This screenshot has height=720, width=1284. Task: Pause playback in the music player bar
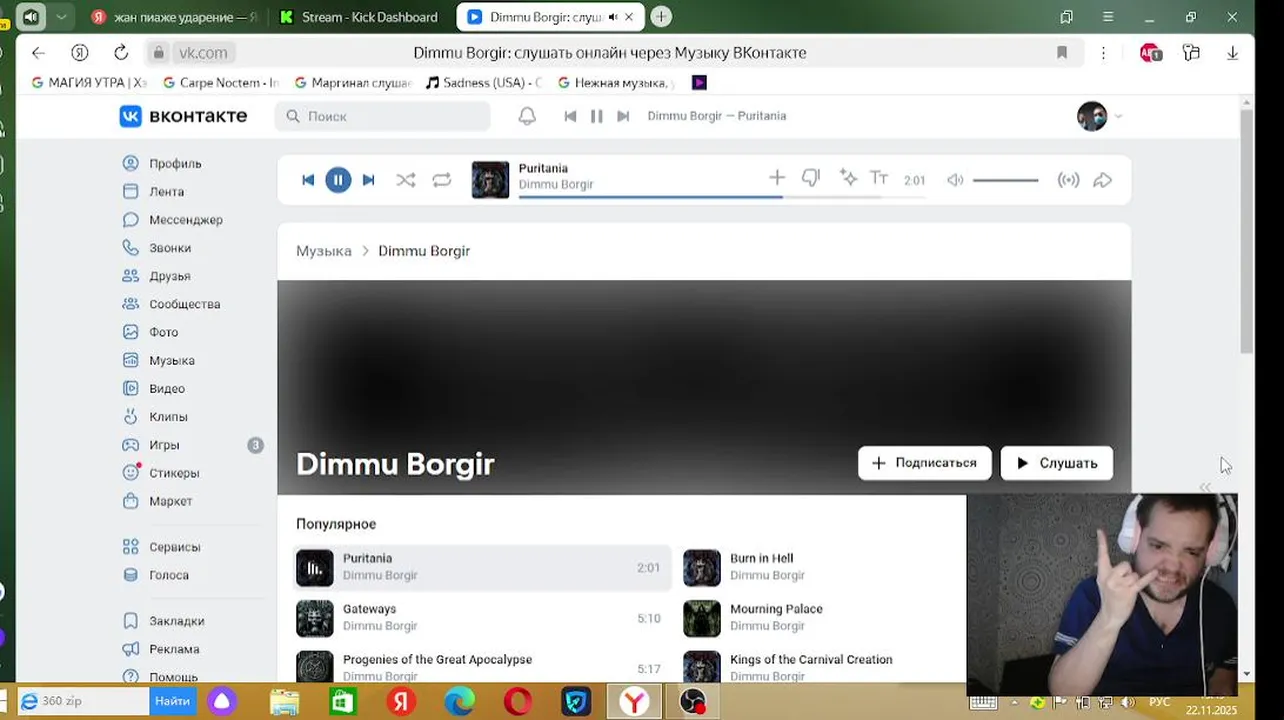338,180
